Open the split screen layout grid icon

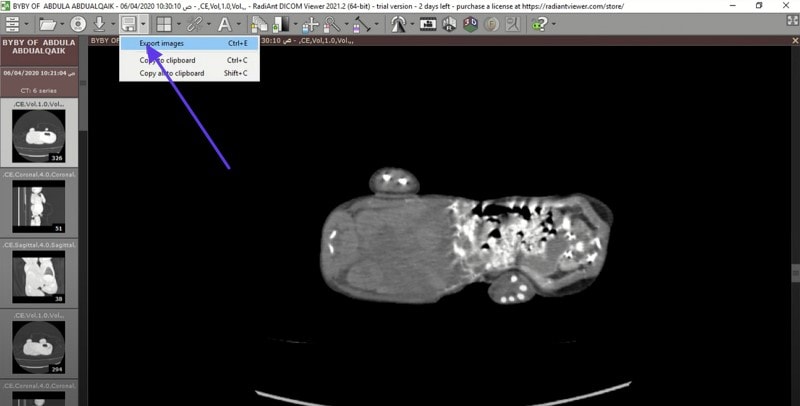tap(164, 24)
